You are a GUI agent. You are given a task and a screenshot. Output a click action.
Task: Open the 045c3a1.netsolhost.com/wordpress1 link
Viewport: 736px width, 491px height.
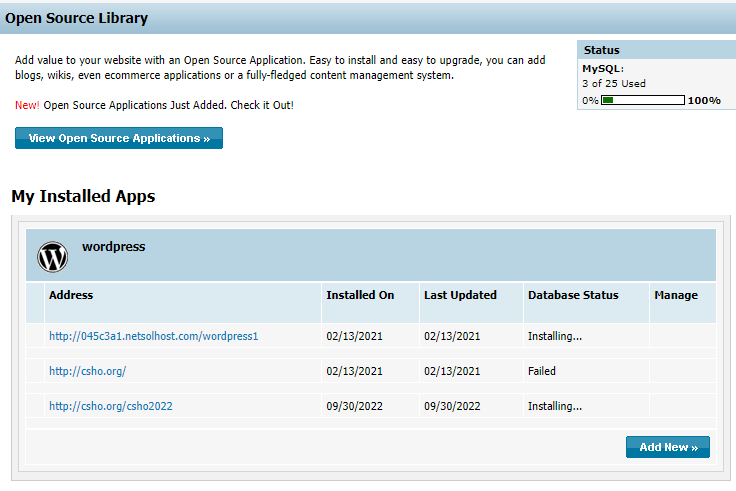[153, 336]
